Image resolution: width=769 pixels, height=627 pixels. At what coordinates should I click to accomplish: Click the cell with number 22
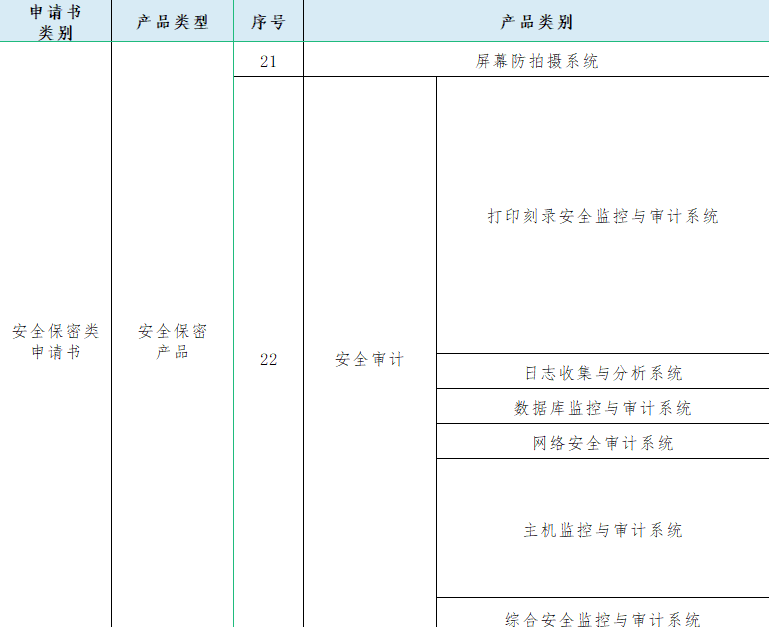[268, 352]
